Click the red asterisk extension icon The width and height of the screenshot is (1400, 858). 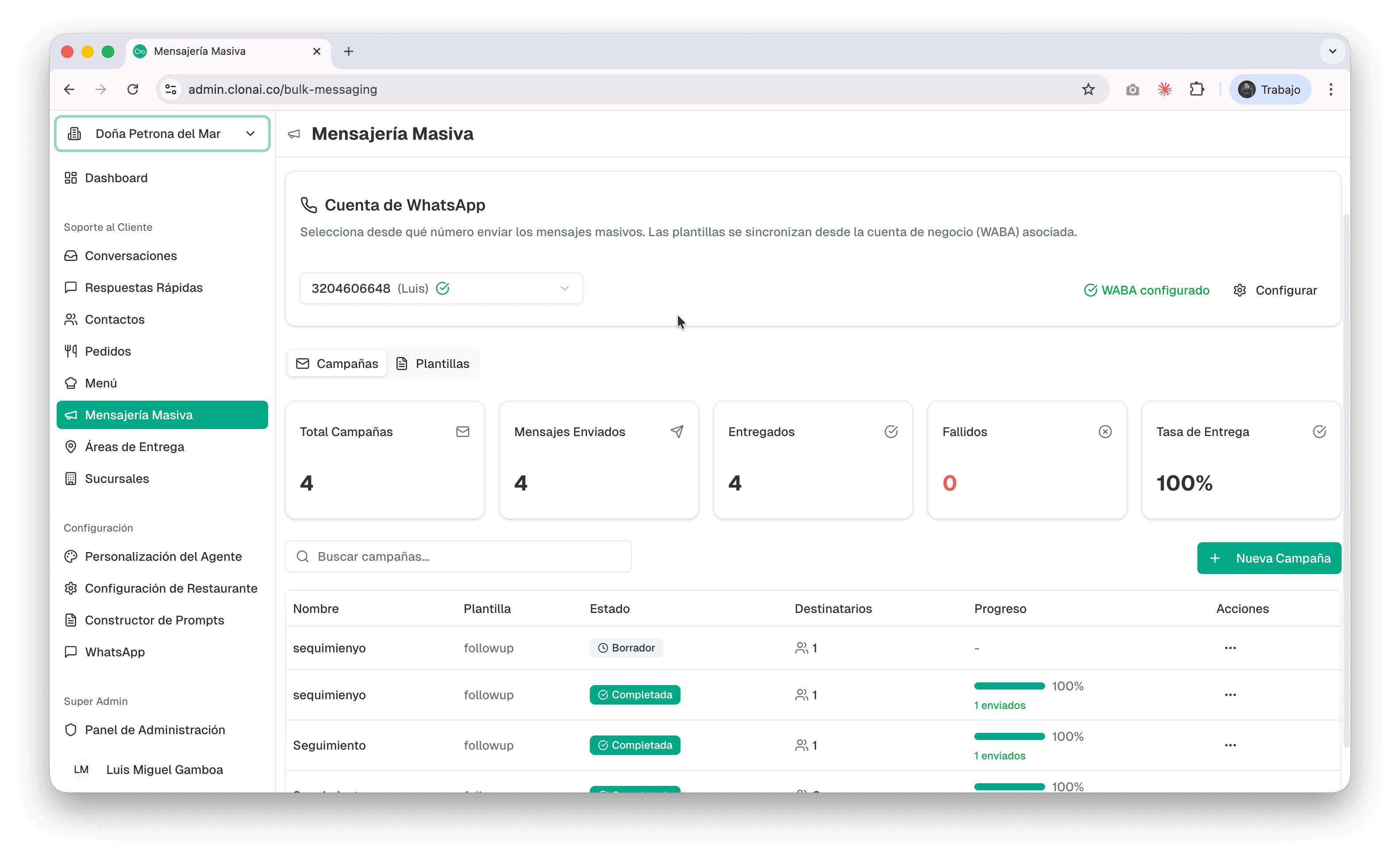[x=1164, y=89]
